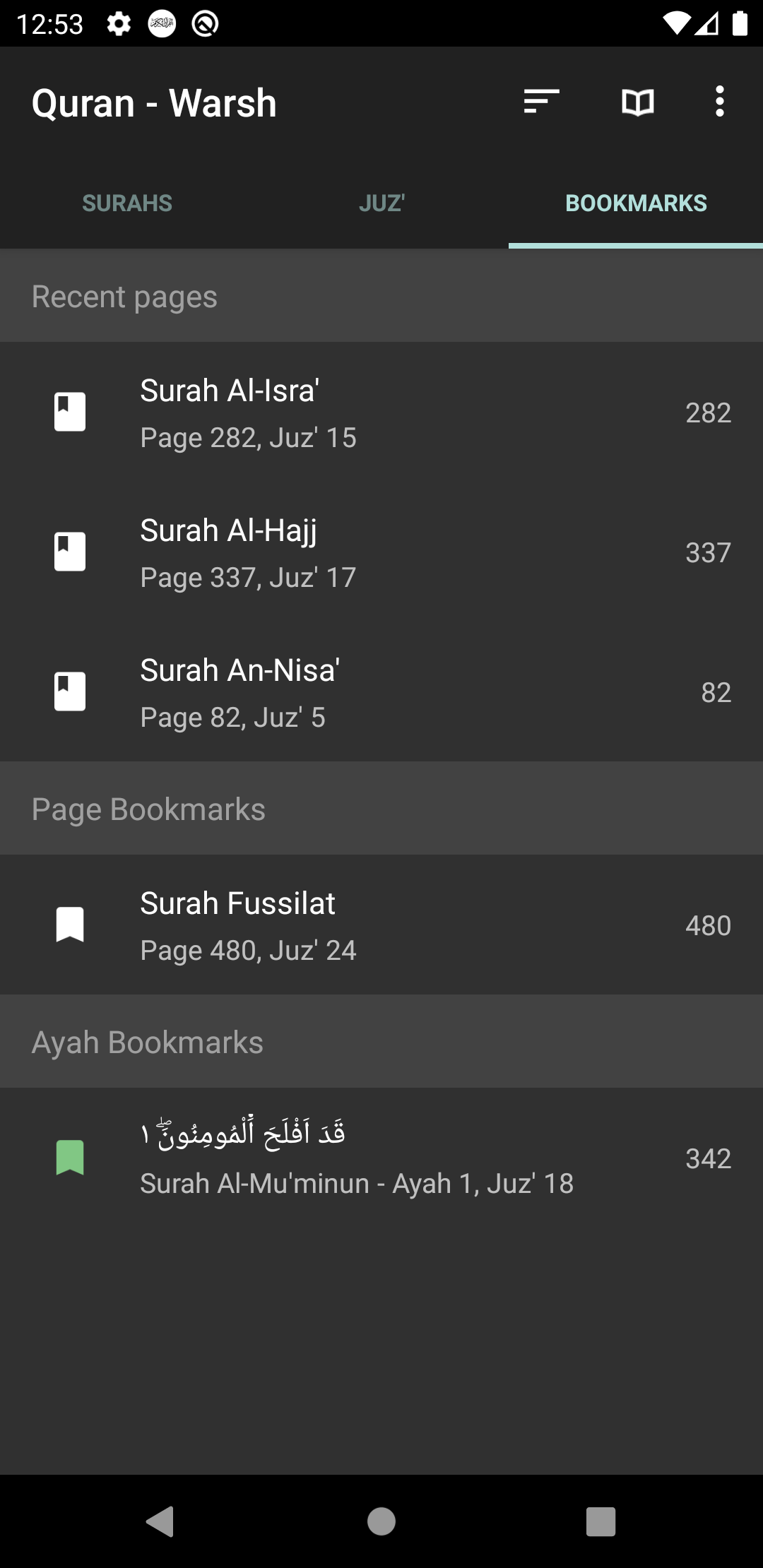Image resolution: width=763 pixels, height=1568 pixels.
Task: Open Surah Fussilat page bookmark
Action: (381, 925)
